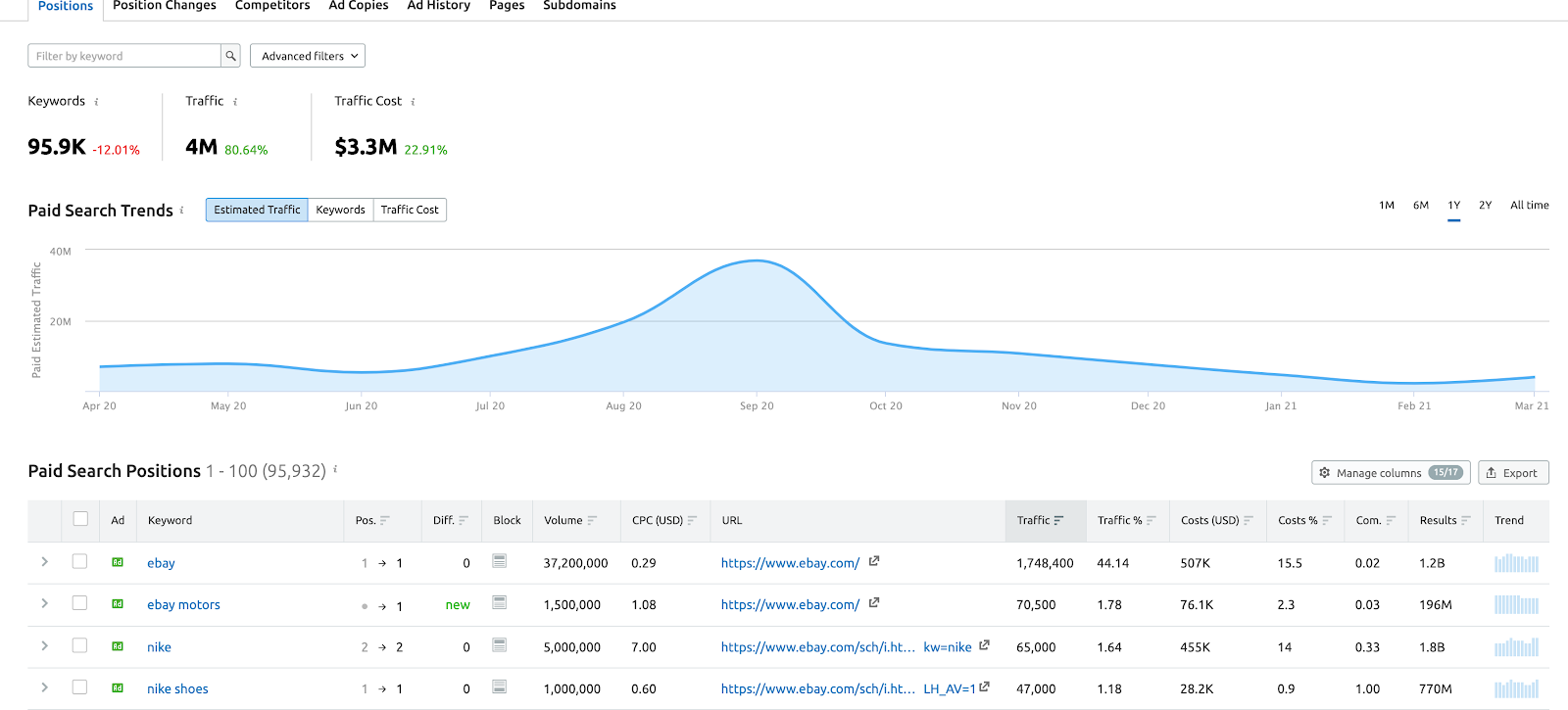This screenshot has width=1568, height=710.
Task: Sort by CPC (USD) column sort icon
Action: 692,521
